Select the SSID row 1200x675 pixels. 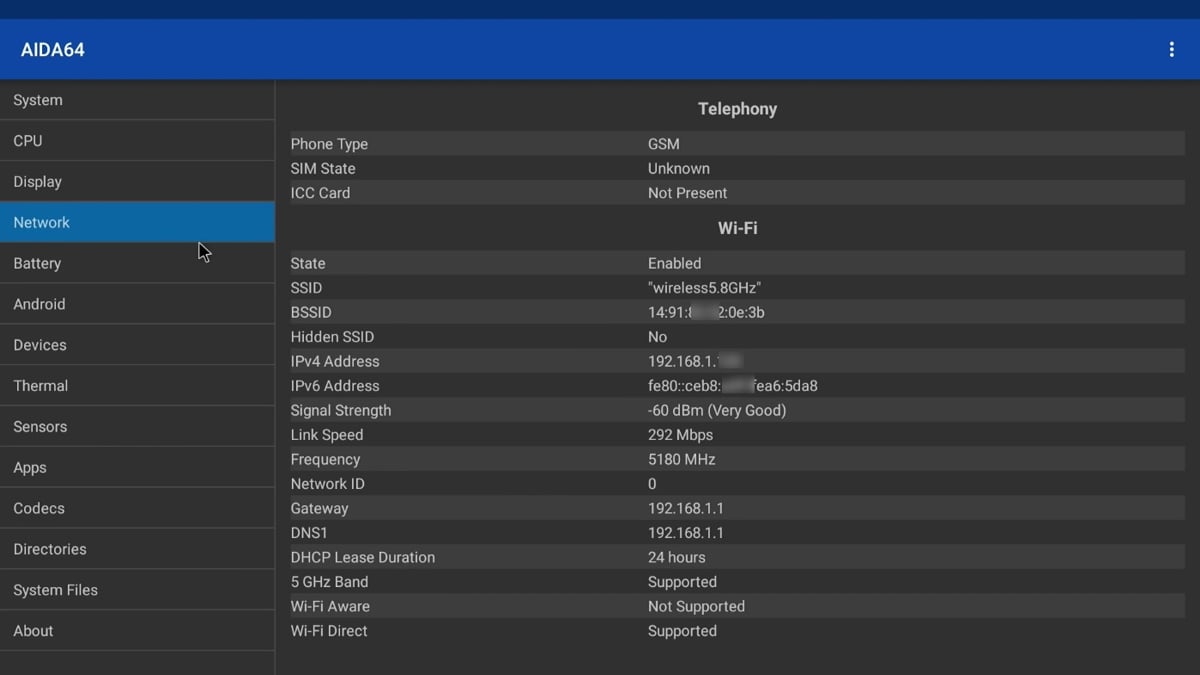pyautogui.click(x=736, y=288)
